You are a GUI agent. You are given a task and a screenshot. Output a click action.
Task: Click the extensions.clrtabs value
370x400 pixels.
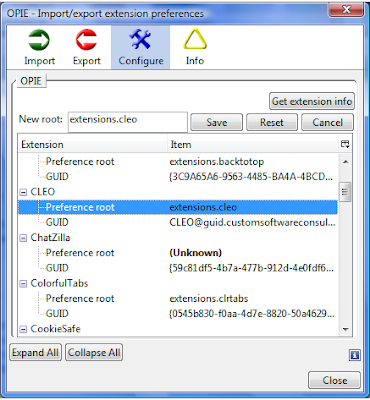pos(209,298)
